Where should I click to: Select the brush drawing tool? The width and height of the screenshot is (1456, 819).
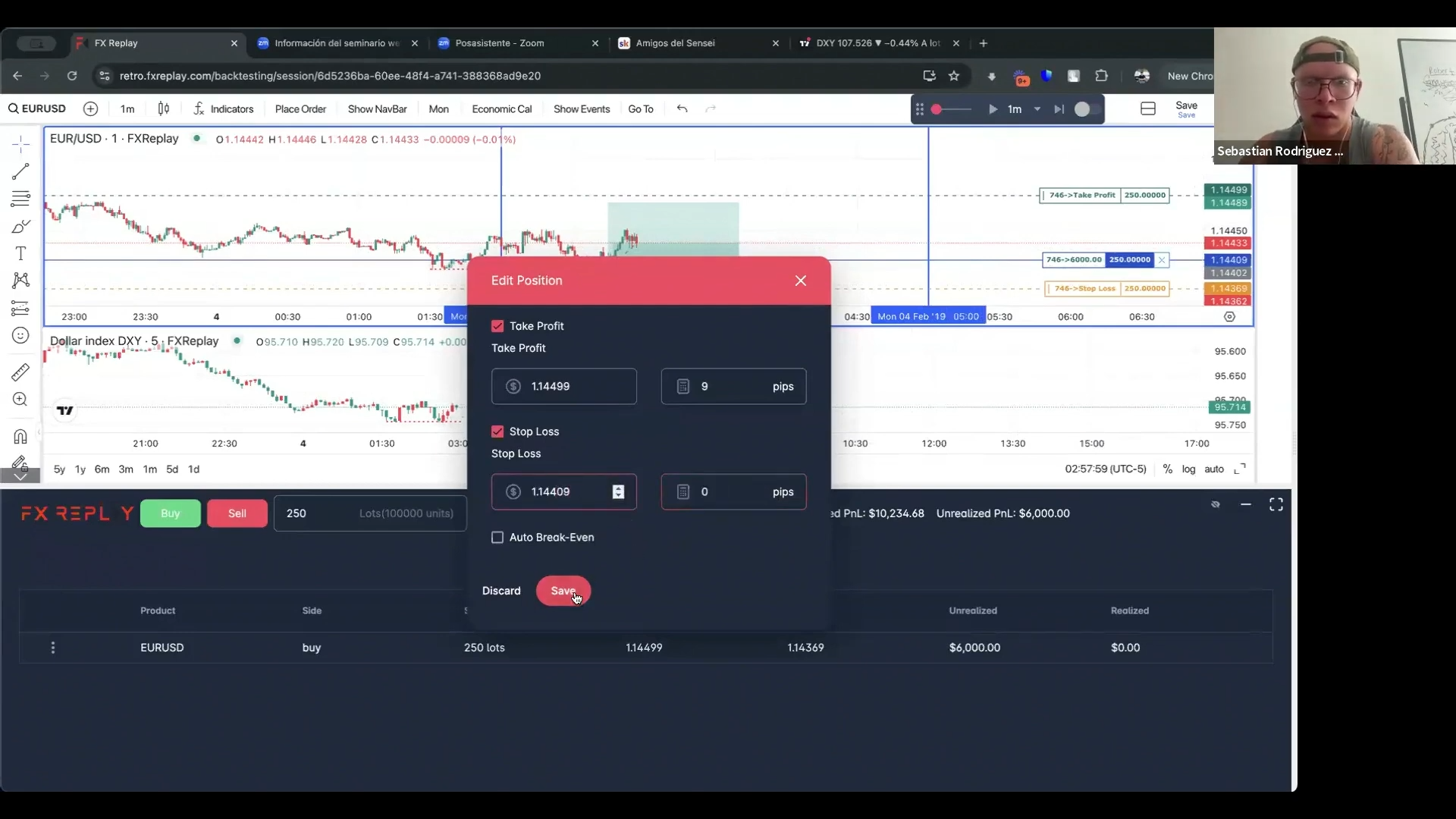tap(20, 226)
